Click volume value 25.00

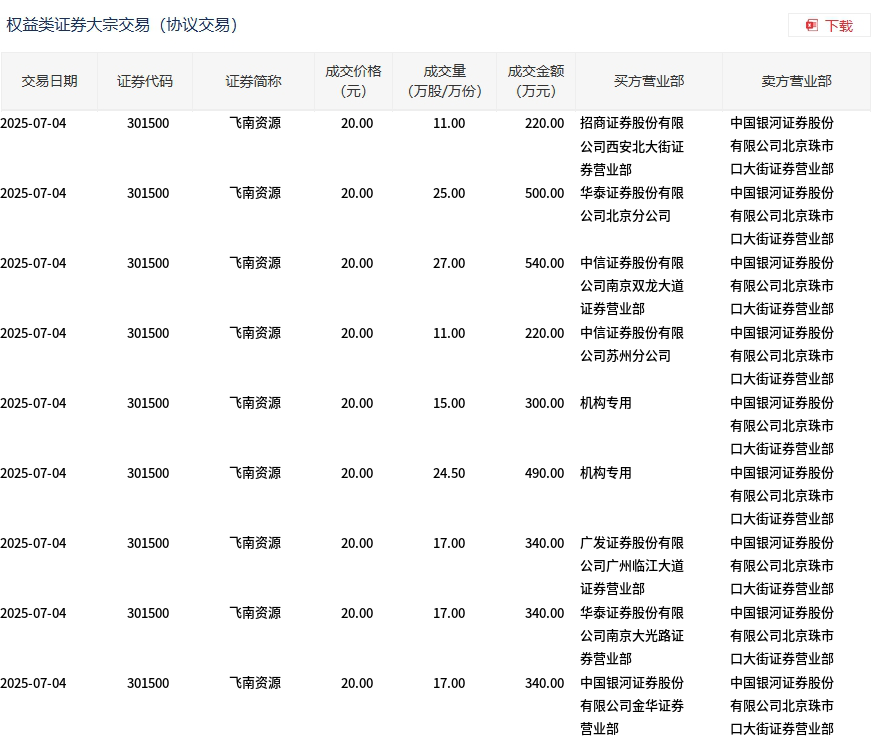click(449, 194)
